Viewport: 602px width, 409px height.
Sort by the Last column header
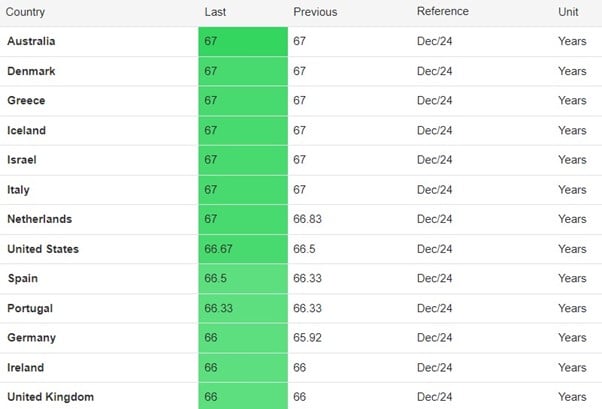tap(214, 12)
